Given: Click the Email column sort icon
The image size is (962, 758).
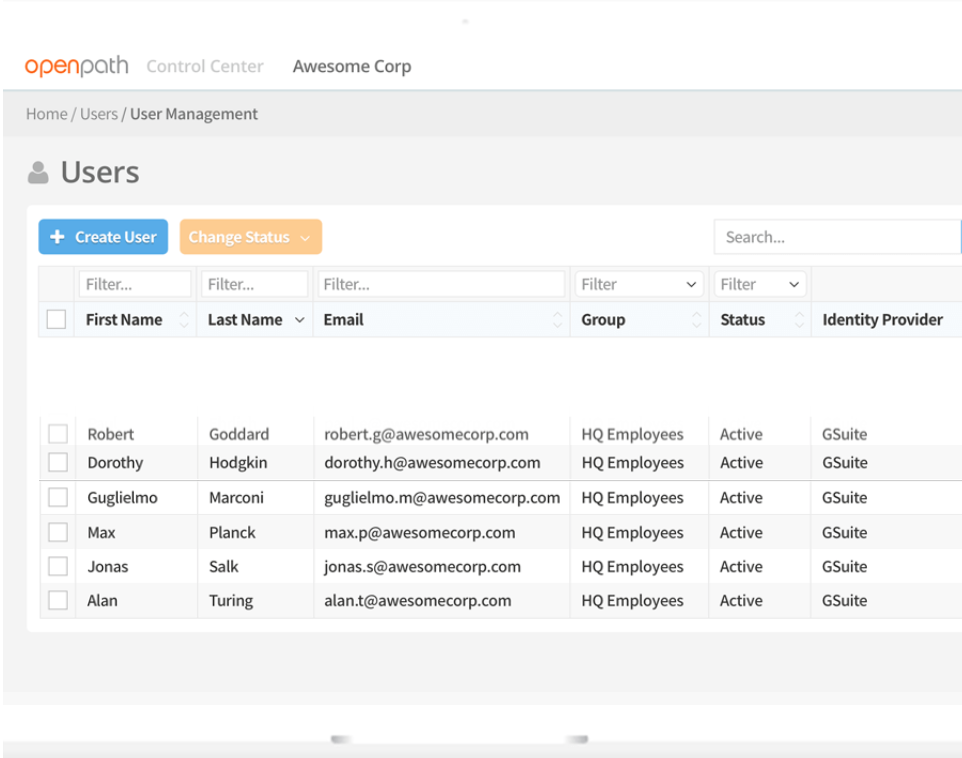Looking at the screenshot, I should pyautogui.click(x=558, y=320).
